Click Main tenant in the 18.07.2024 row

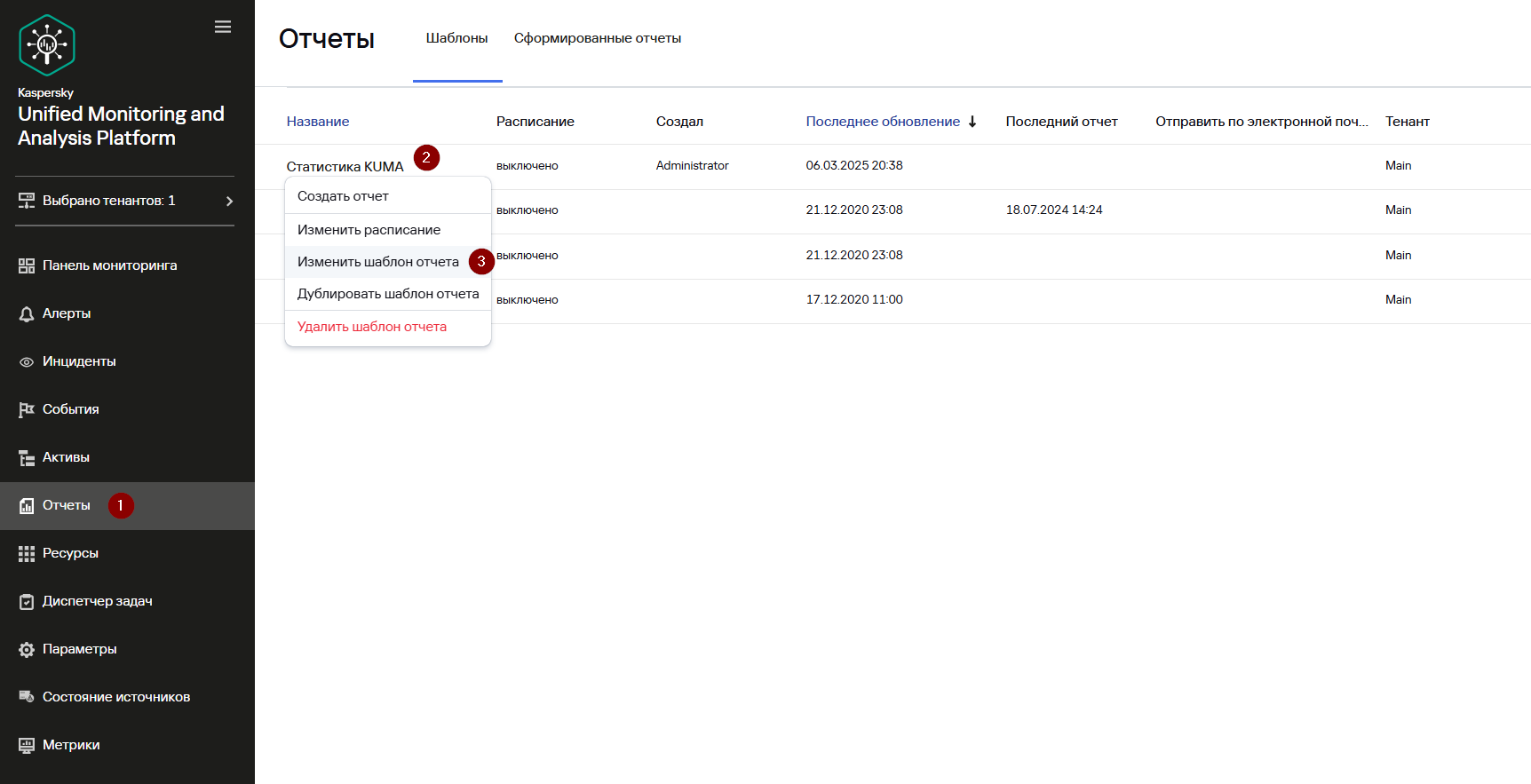[1398, 210]
